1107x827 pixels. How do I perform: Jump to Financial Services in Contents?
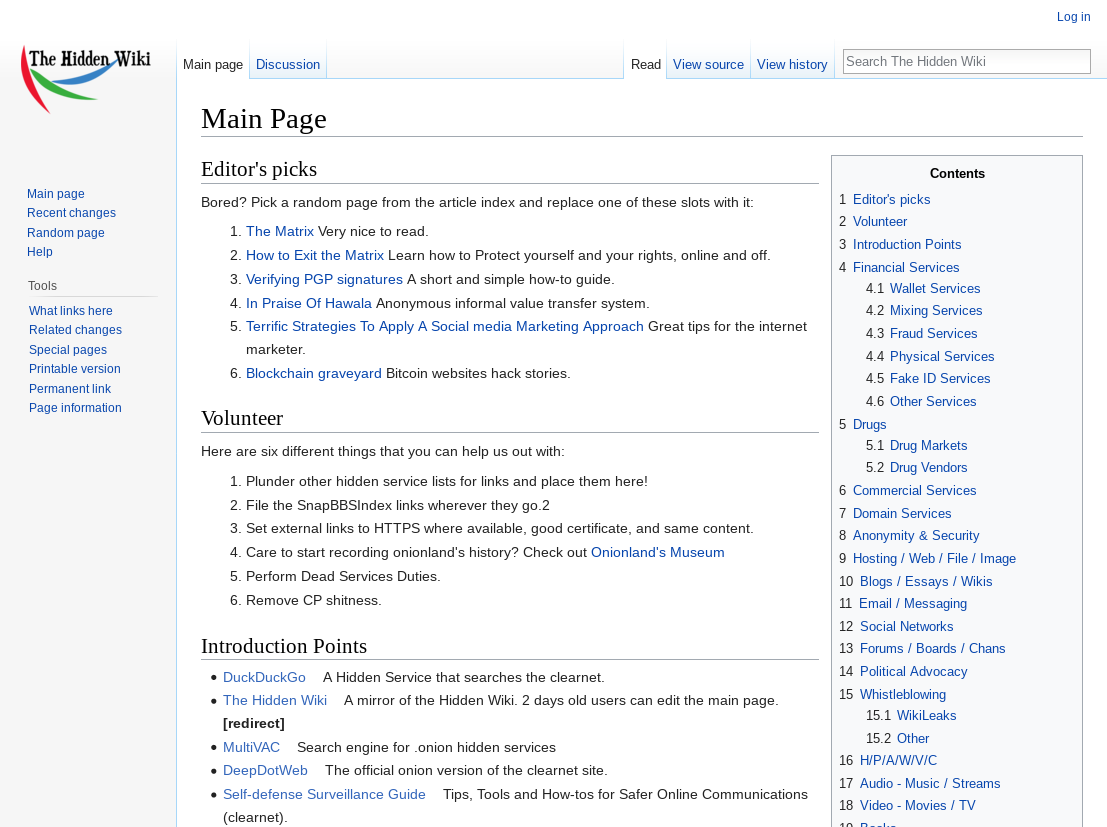click(x=906, y=268)
